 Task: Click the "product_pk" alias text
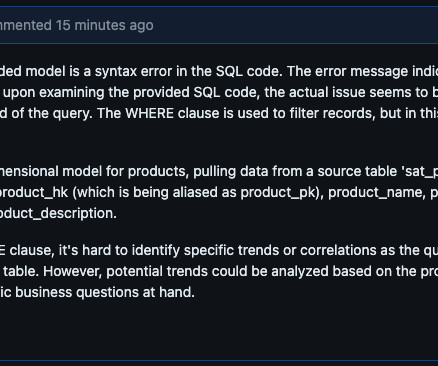click(x=280, y=192)
